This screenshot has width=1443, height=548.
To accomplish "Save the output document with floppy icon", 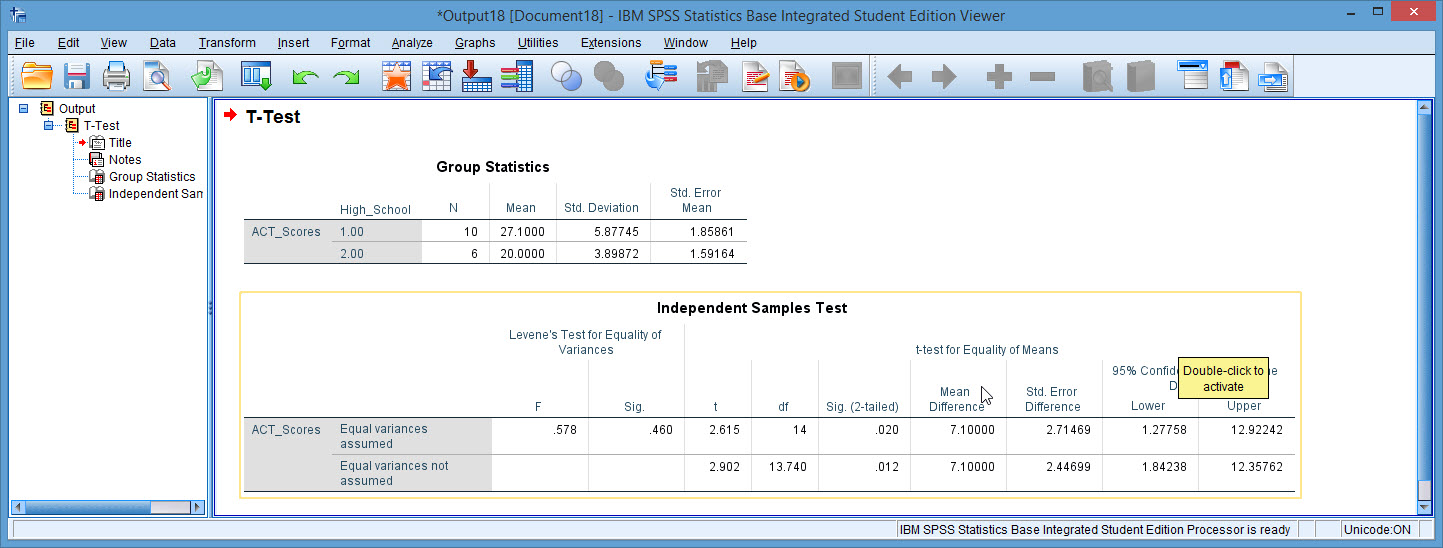I will click(x=77, y=76).
